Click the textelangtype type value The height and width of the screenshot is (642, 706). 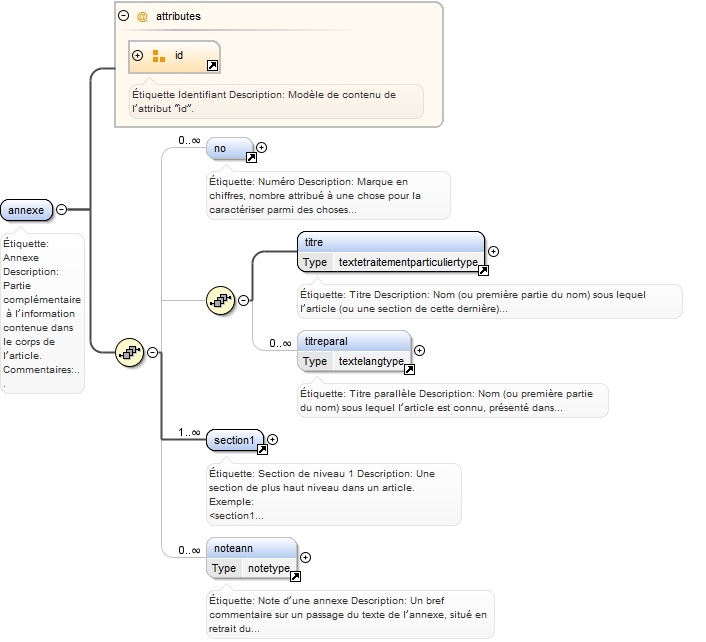(x=371, y=361)
